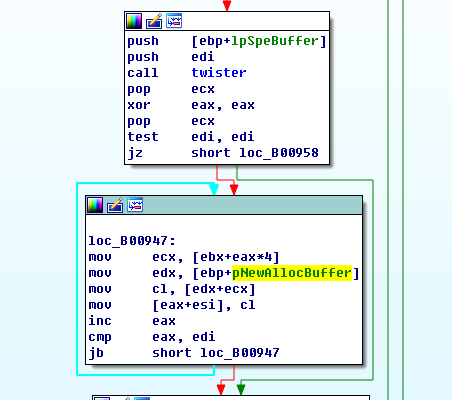Click the red arrowhead entering top node
Viewport: 452px width, 400px height.
(x=227, y=6)
